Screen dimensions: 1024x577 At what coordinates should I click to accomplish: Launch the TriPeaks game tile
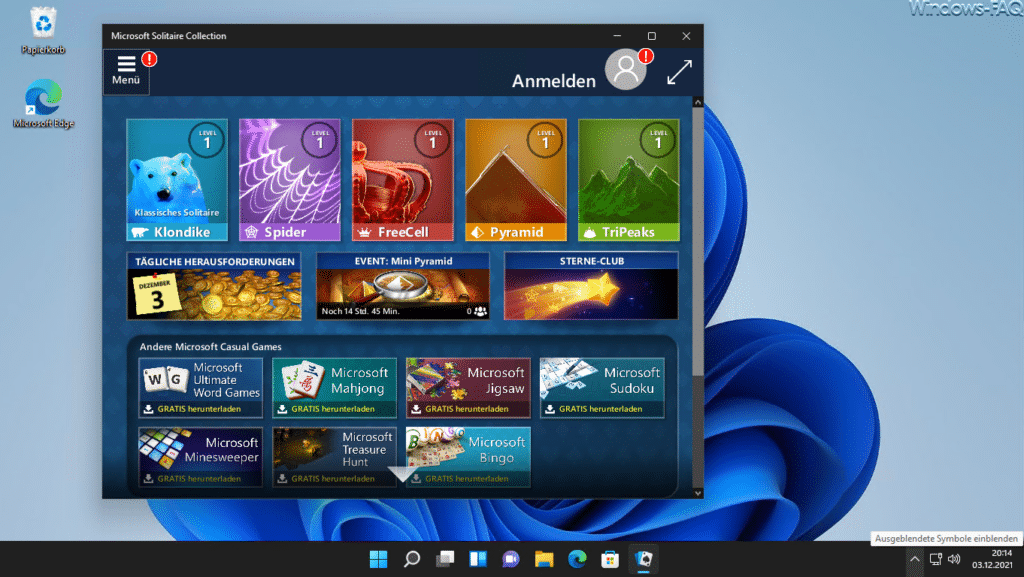[x=629, y=180]
